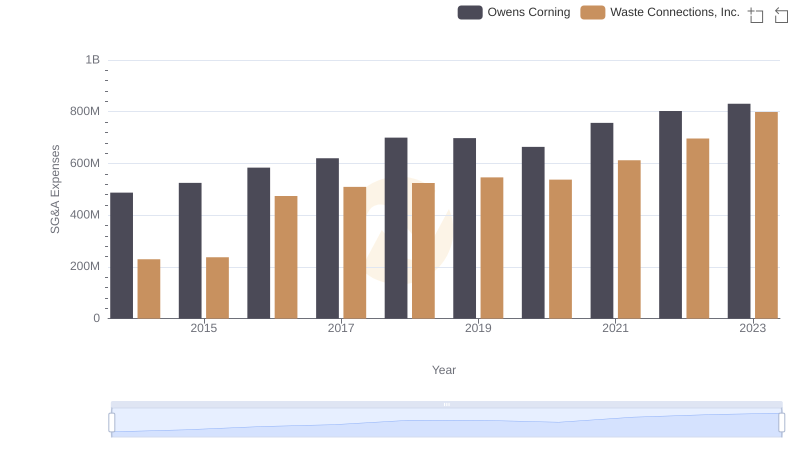The height and width of the screenshot is (461, 800).
Task: Click the 2021 x-axis label
Action: click(x=615, y=328)
